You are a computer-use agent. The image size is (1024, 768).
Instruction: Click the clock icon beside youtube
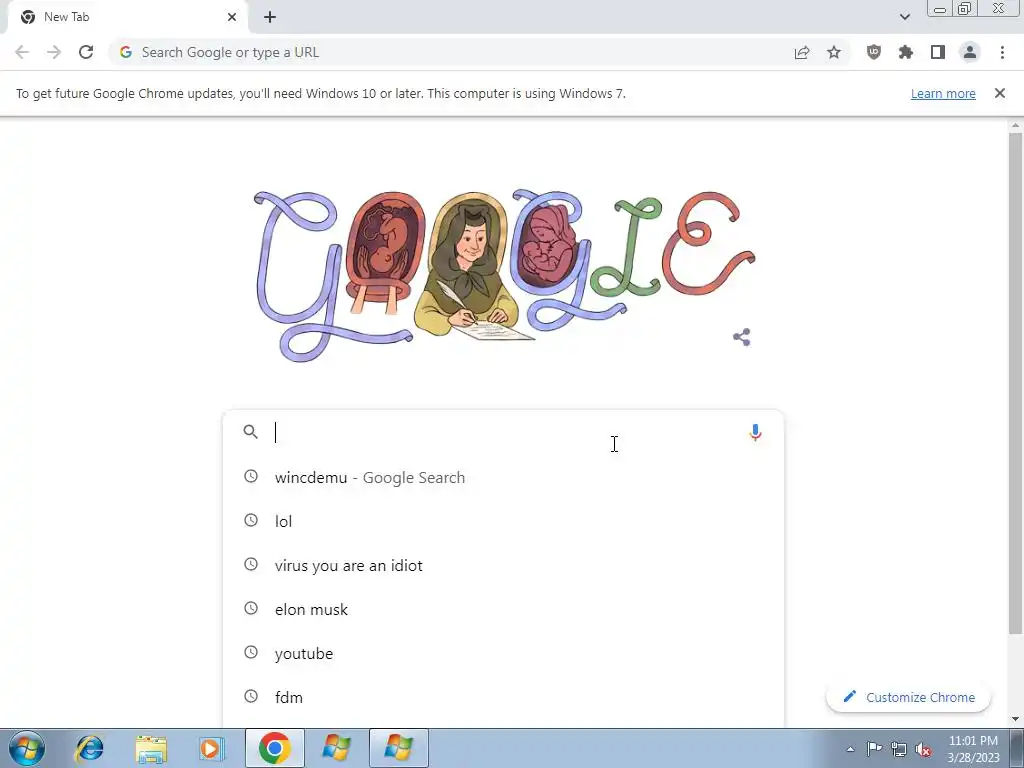251,652
